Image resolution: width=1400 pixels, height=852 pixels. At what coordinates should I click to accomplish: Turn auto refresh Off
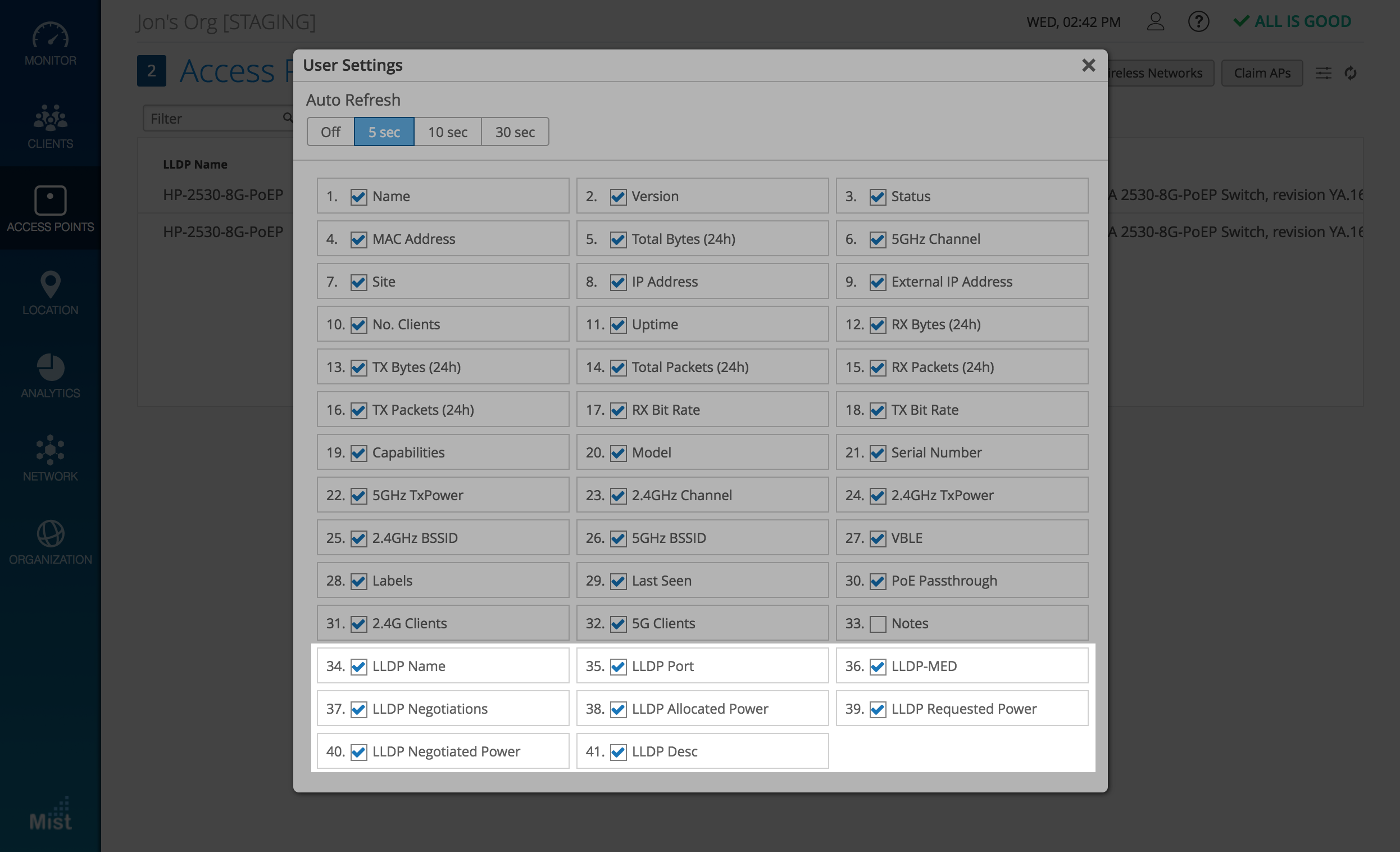(330, 132)
